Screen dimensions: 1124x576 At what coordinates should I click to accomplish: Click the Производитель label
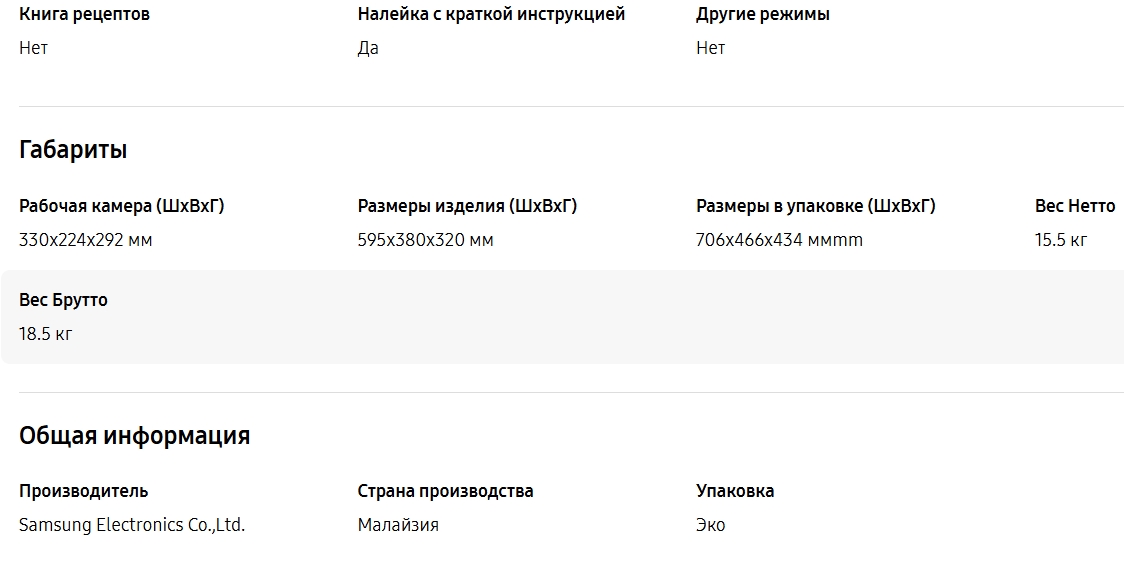(x=84, y=491)
